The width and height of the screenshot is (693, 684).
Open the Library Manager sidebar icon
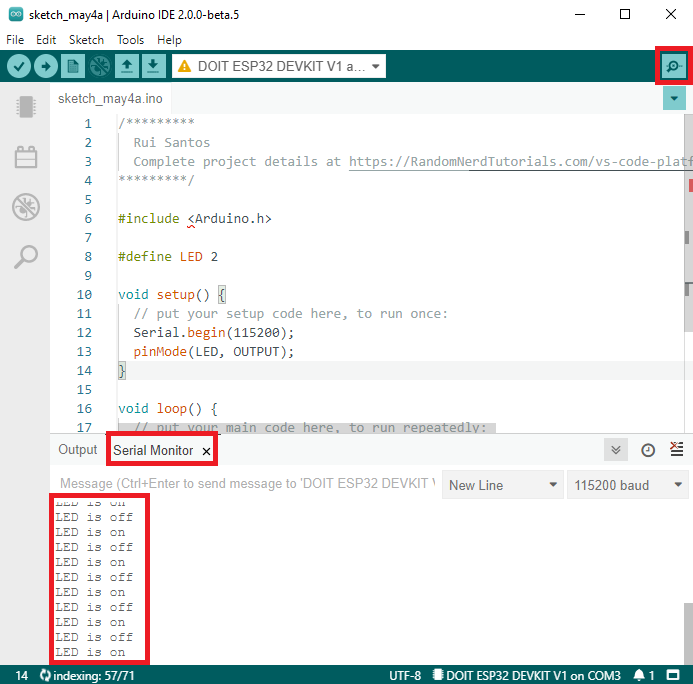[26, 157]
